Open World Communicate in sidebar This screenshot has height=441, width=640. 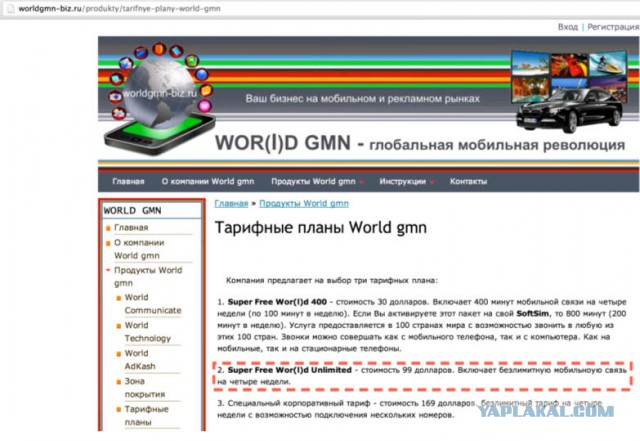[x=153, y=304]
